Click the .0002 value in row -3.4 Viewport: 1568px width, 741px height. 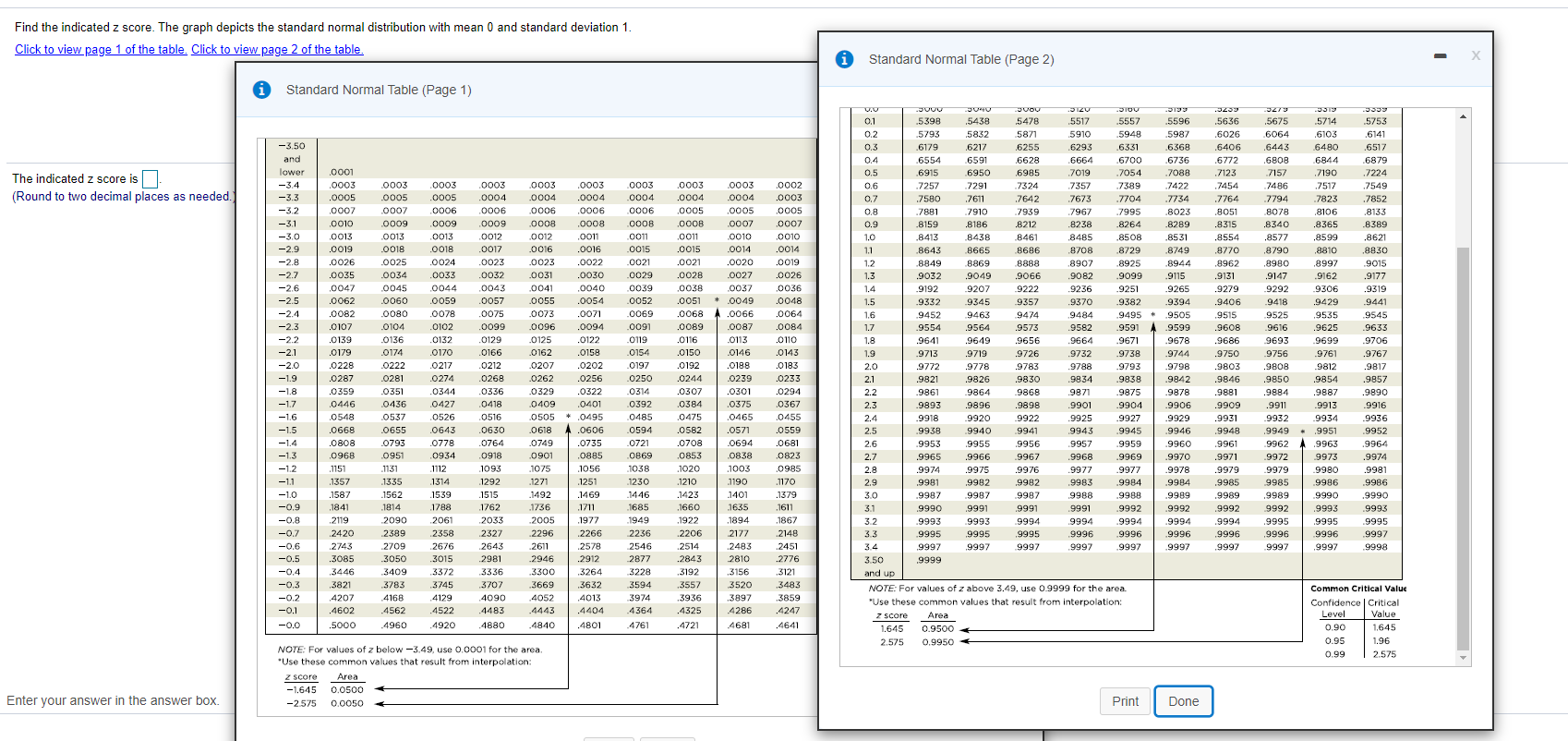(789, 185)
